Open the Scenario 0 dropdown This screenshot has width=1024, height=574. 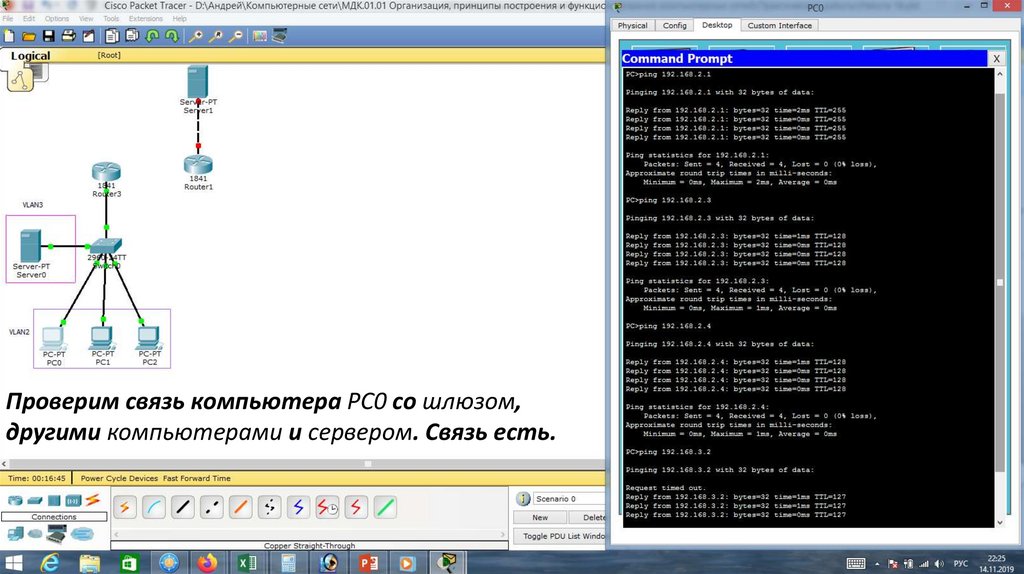point(569,499)
